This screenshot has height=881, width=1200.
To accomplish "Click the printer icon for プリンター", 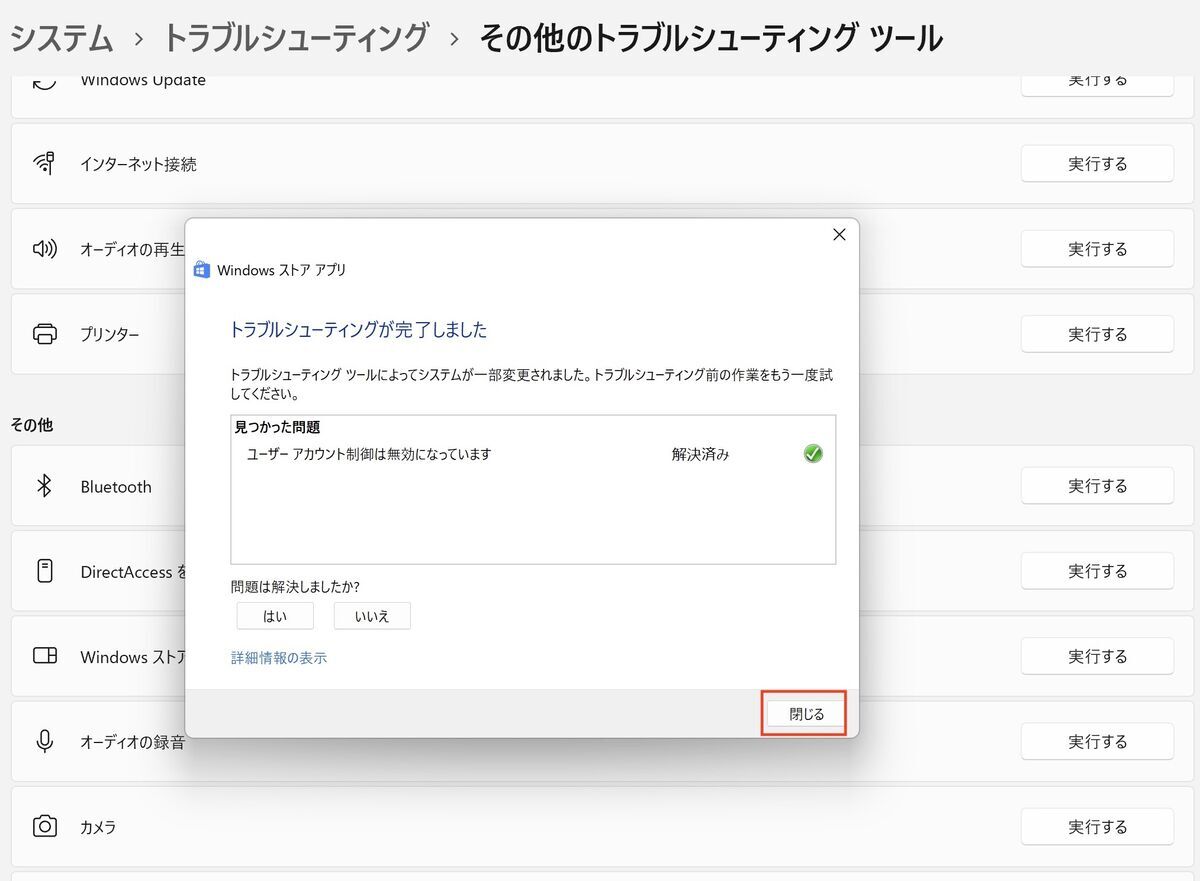I will click(45, 334).
